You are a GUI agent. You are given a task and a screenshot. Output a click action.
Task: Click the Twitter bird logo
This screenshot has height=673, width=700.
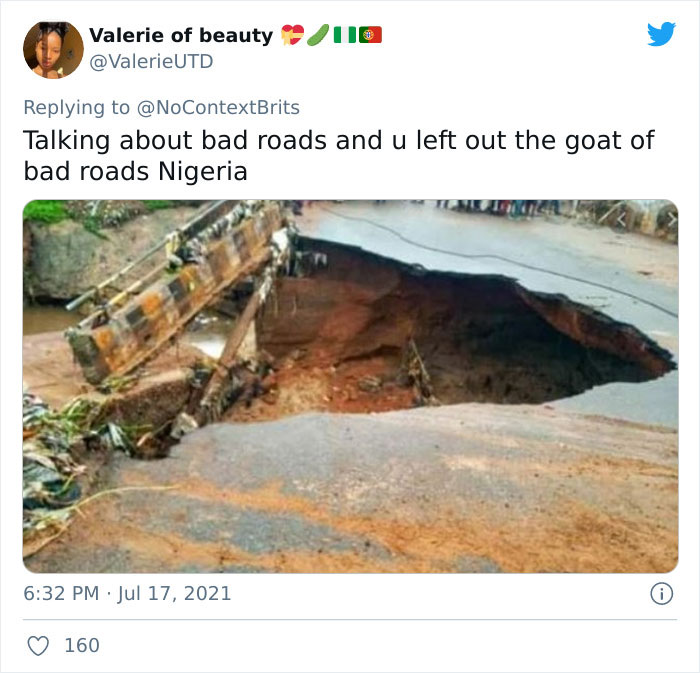coord(661,35)
